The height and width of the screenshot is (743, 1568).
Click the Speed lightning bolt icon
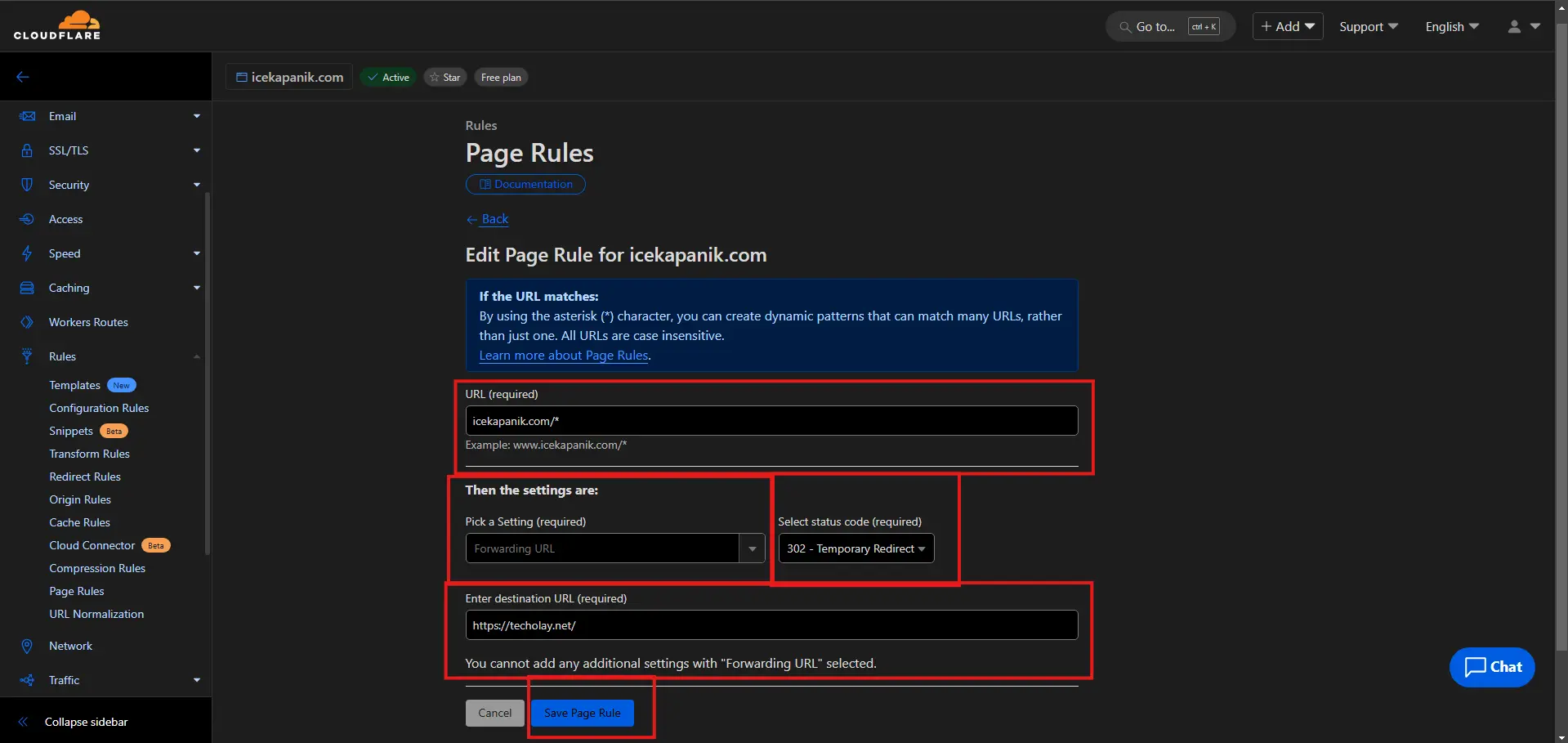pyautogui.click(x=27, y=253)
